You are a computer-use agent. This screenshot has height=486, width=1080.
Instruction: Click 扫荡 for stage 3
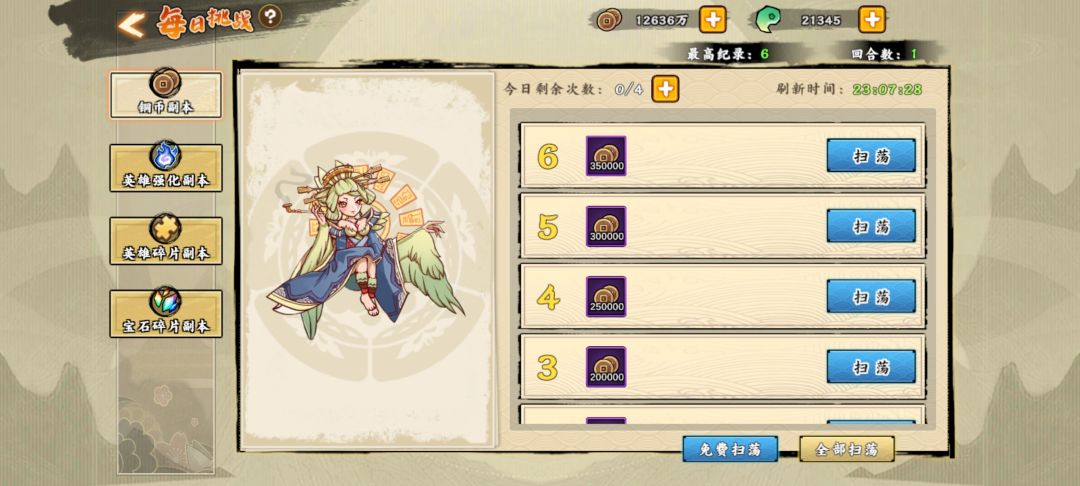click(x=871, y=366)
